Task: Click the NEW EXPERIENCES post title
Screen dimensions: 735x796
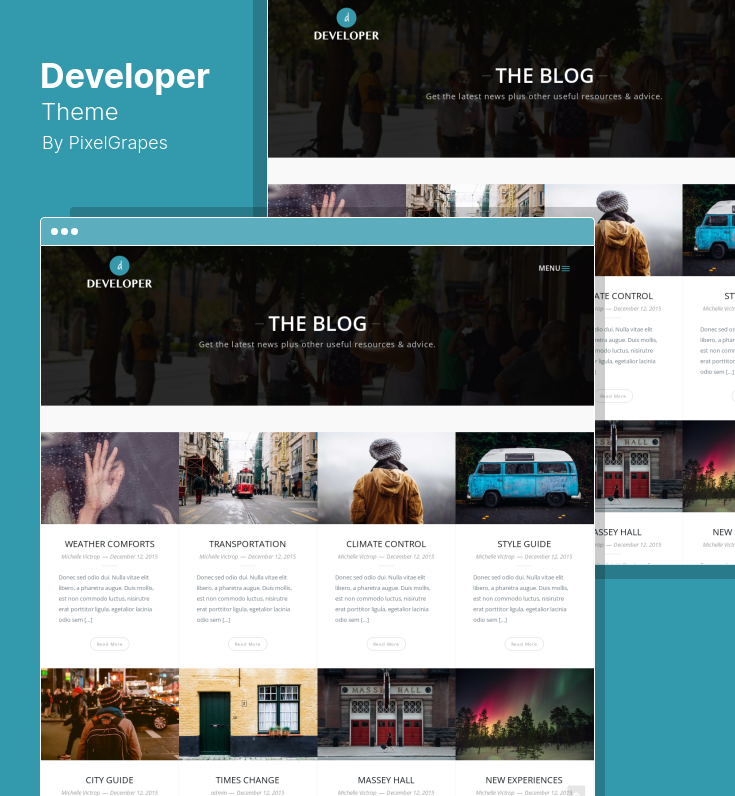Action: 524,780
